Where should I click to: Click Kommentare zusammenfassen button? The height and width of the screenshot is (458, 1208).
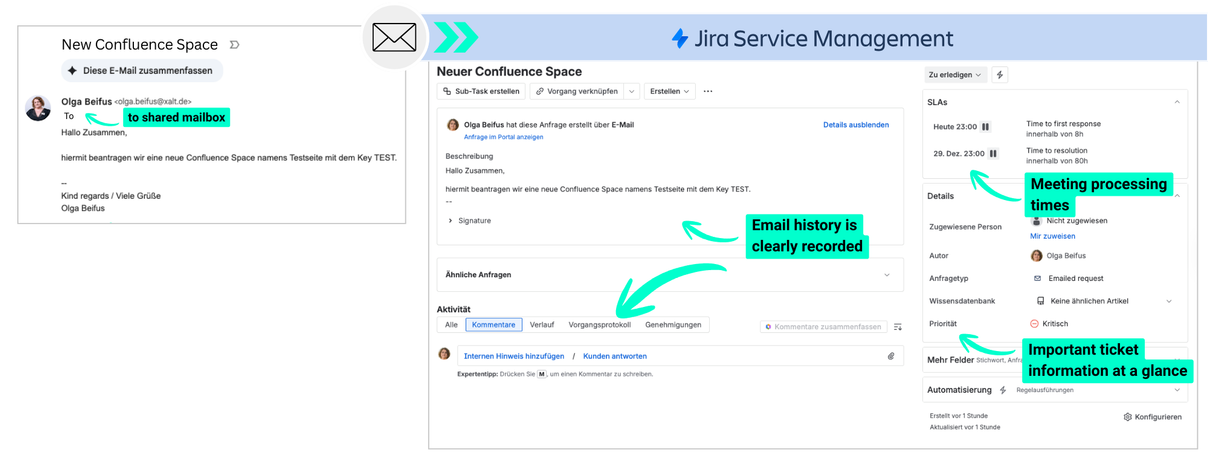[x=823, y=326]
